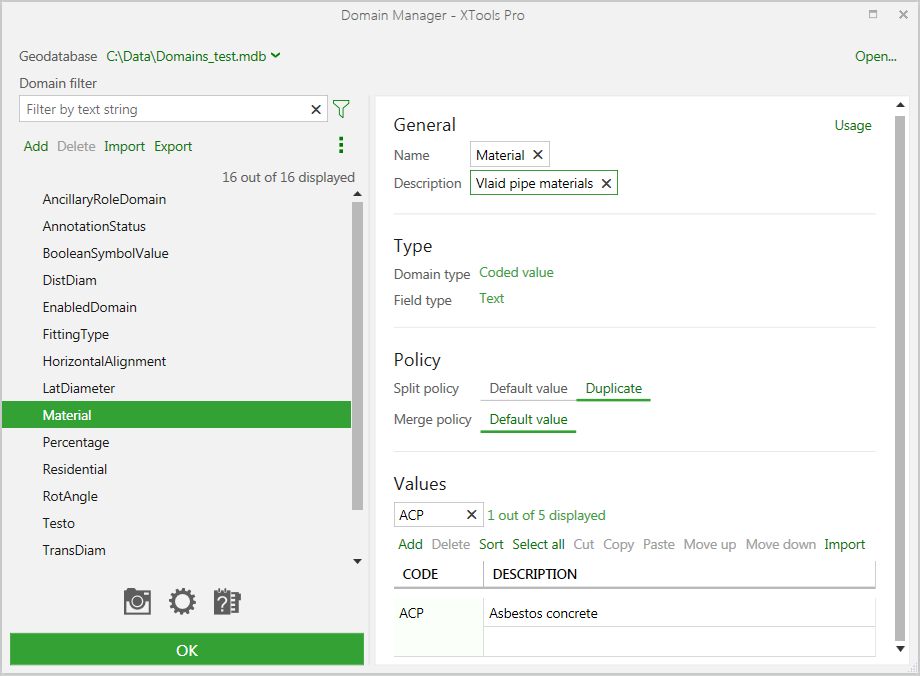Sort the coded values
The image size is (920, 676).
(491, 545)
